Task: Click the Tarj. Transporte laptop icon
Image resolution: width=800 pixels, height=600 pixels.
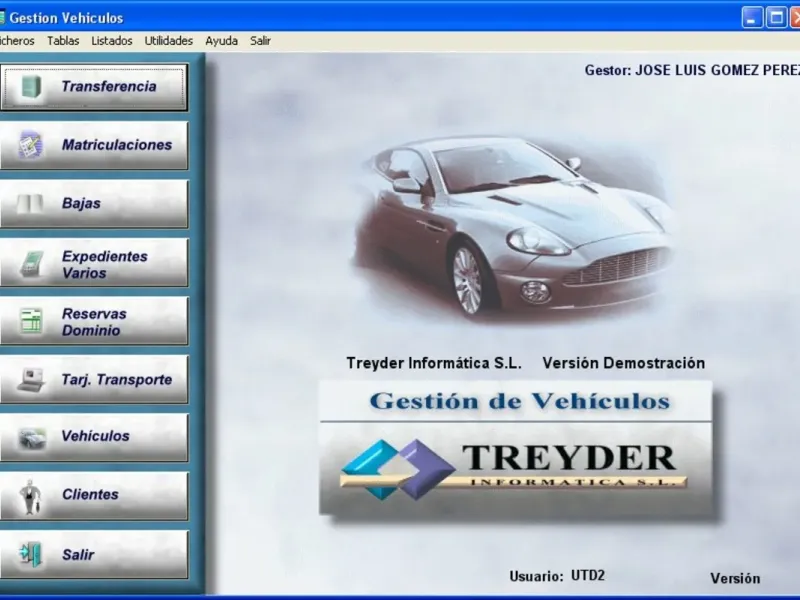Action: pos(31,380)
